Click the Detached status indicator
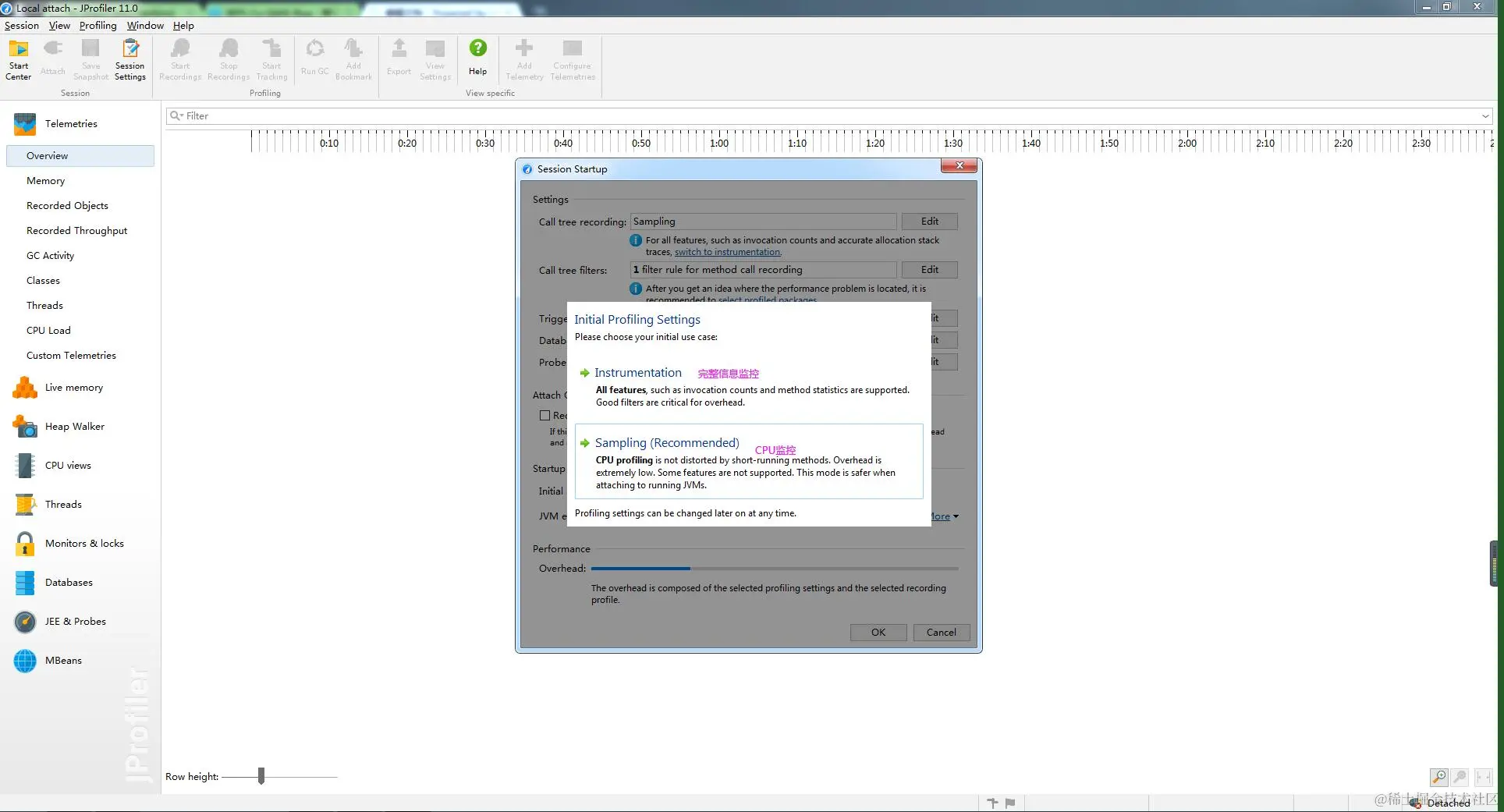The width and height of the screenshot is (1504, 812). point(1441,803)
